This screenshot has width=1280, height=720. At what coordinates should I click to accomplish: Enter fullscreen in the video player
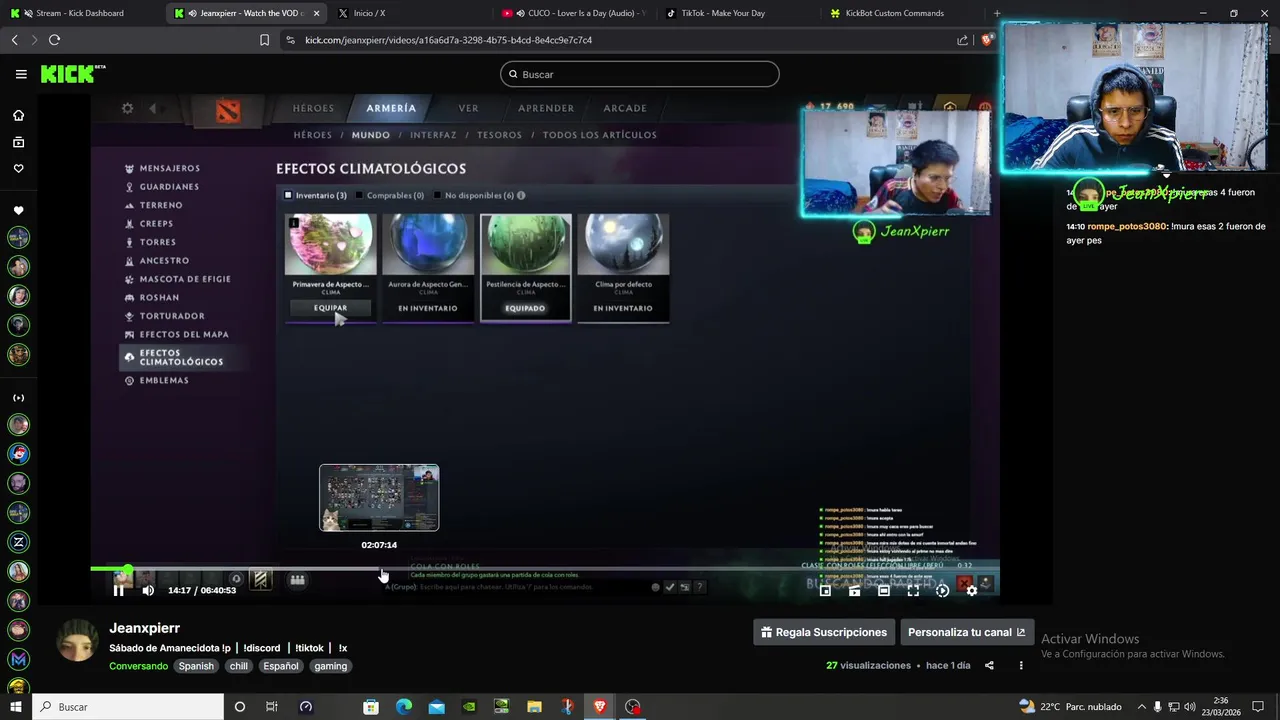point(913,591)
